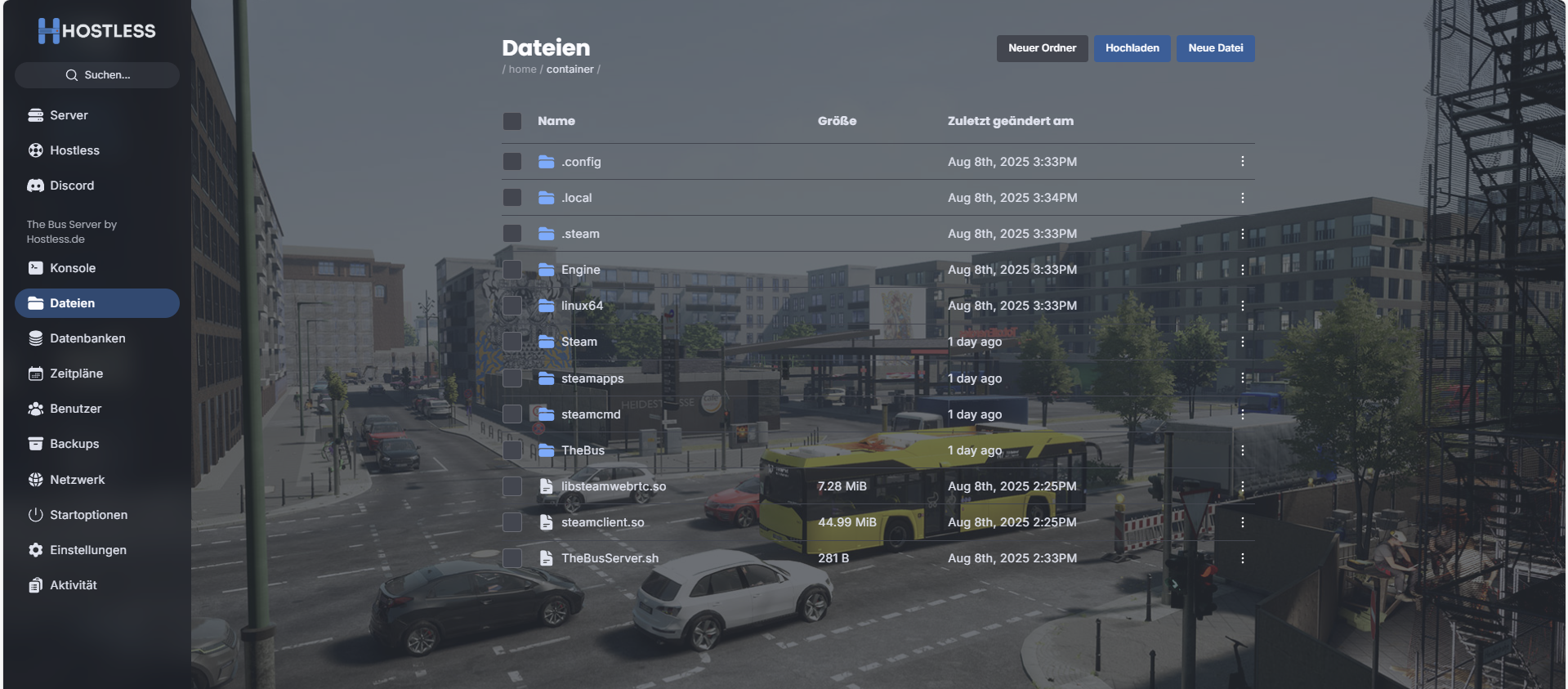Open the Steam folder by name
This screenshot has height=689, width=1568.
(x=579, y=342)
